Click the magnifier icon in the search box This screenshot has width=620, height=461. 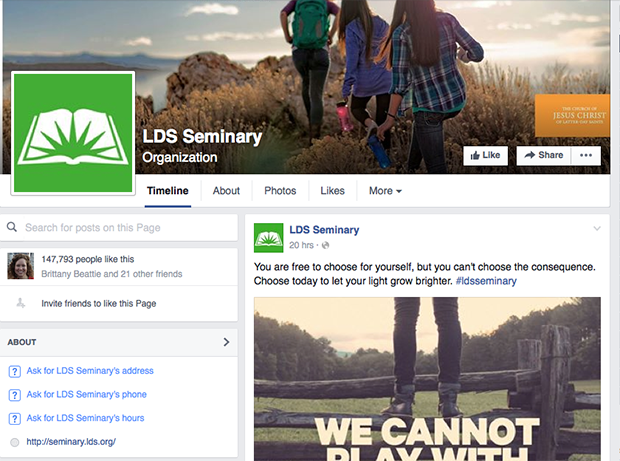(12, 227)
